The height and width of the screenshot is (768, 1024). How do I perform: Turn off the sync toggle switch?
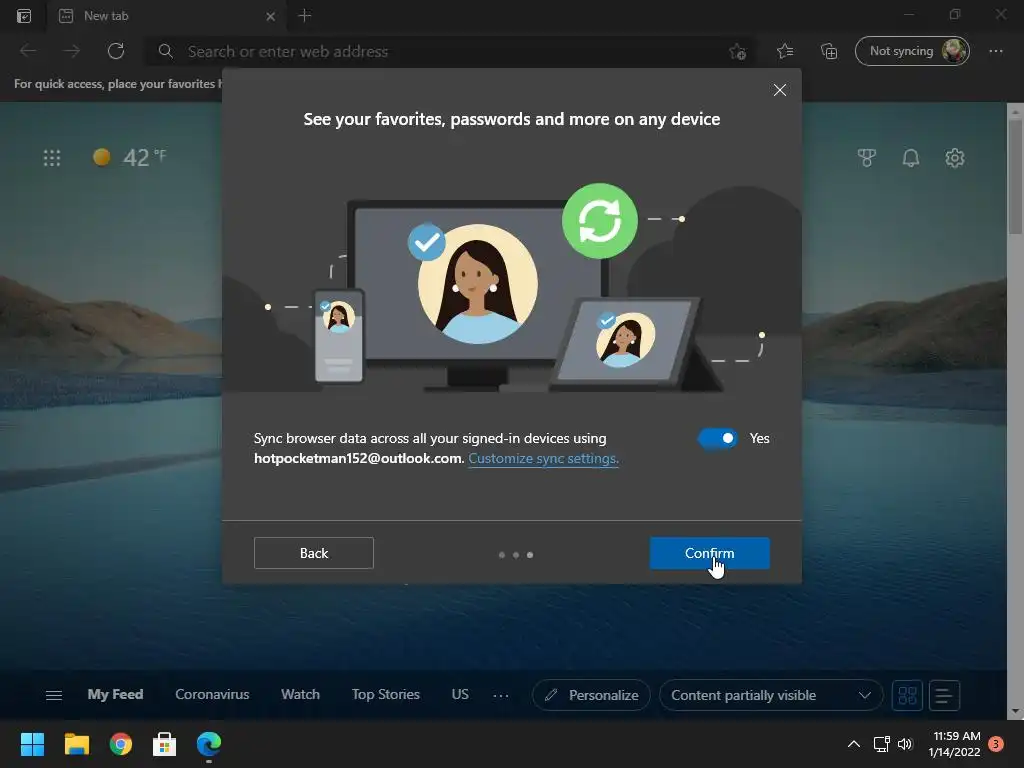point(718,438)
